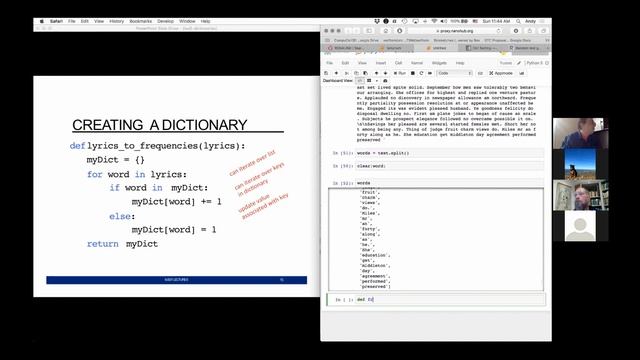Paste cells below in Jupyter toolbar
The width and height of the screenshot is (640, 360).
tap(365, 73)
